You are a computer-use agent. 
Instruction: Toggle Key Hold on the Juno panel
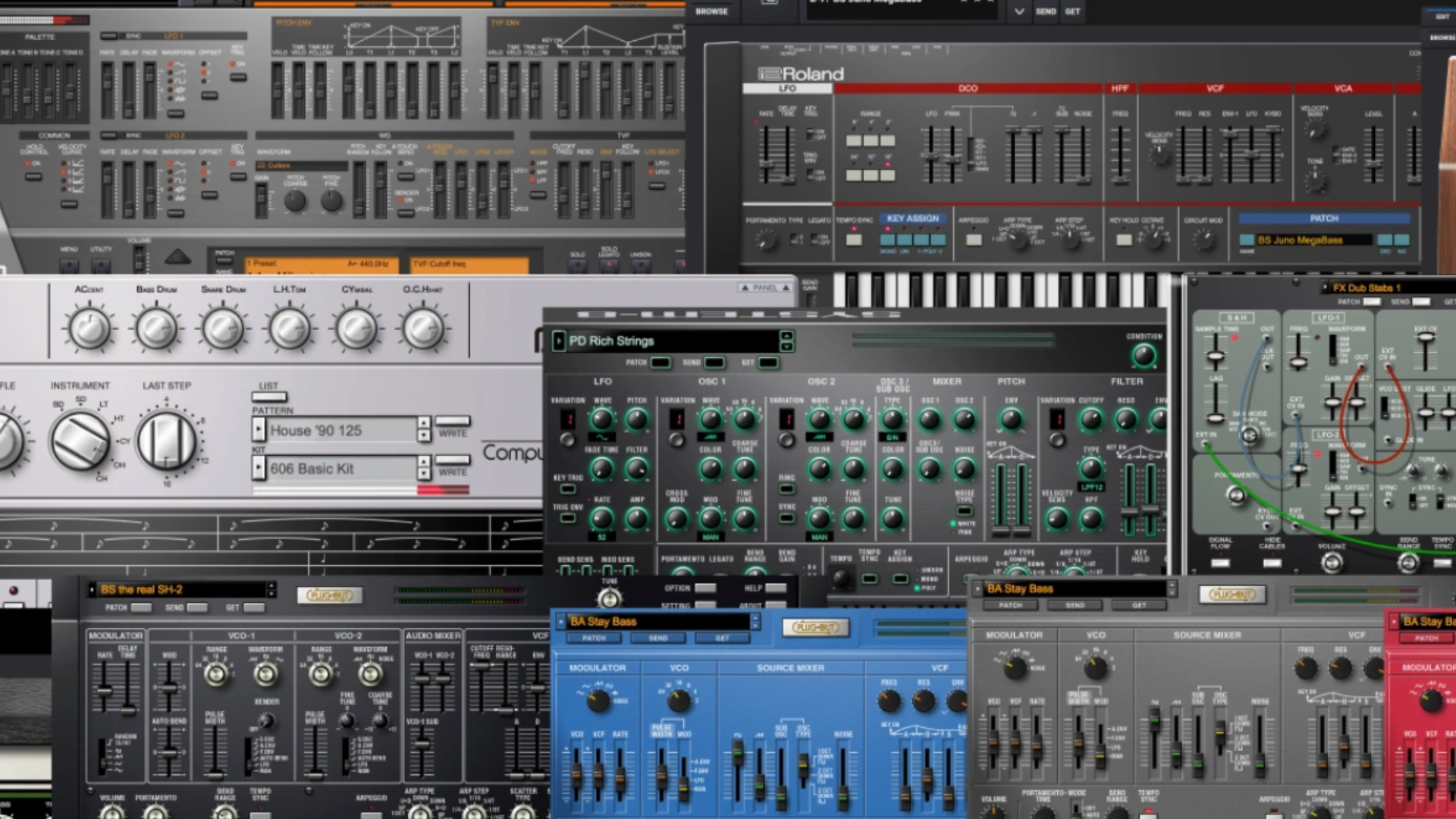point(1124,240)
